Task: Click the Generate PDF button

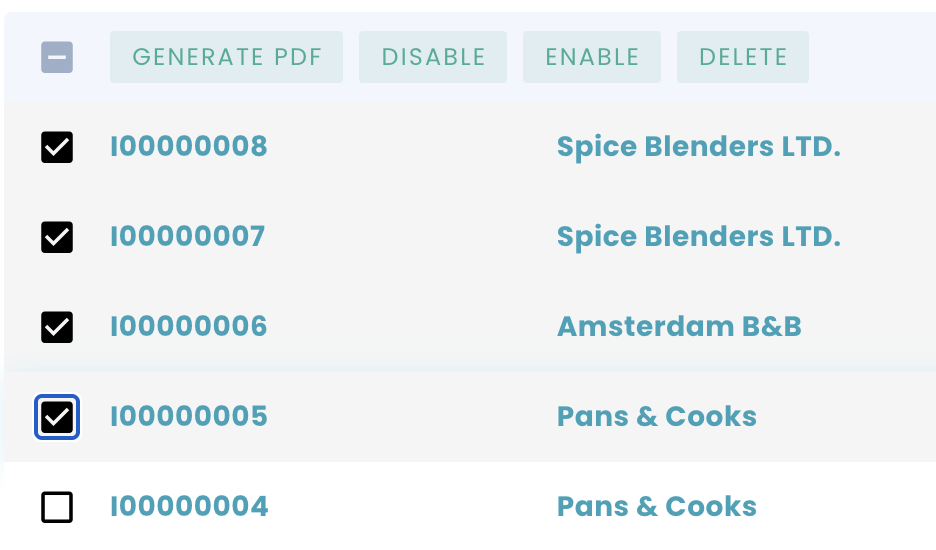Action: 226,57
